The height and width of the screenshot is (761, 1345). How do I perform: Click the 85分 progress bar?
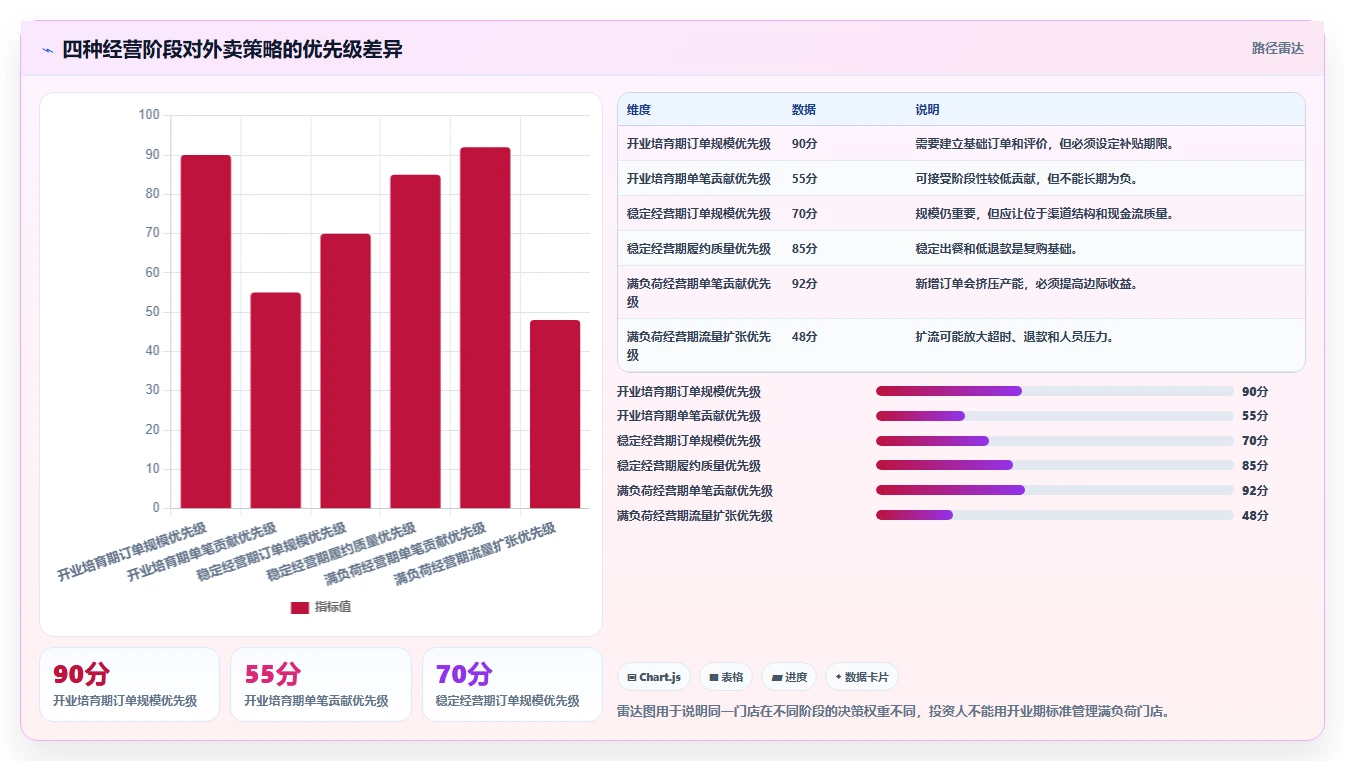(x=1055, y=465)
